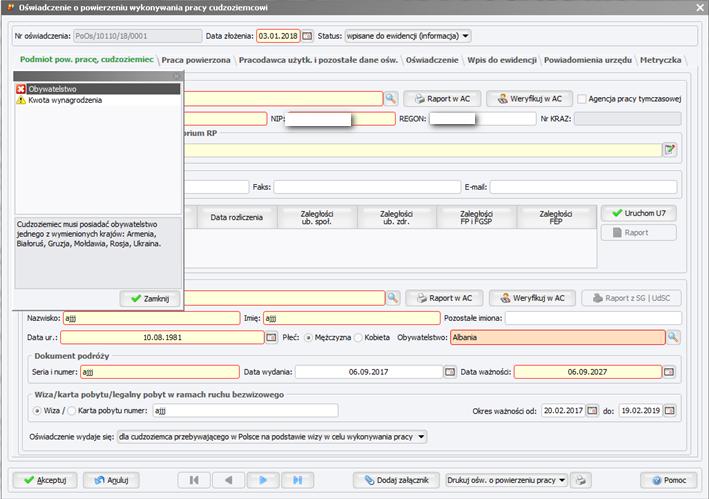Click Uruchom U7 button

(x=638, y=213)
